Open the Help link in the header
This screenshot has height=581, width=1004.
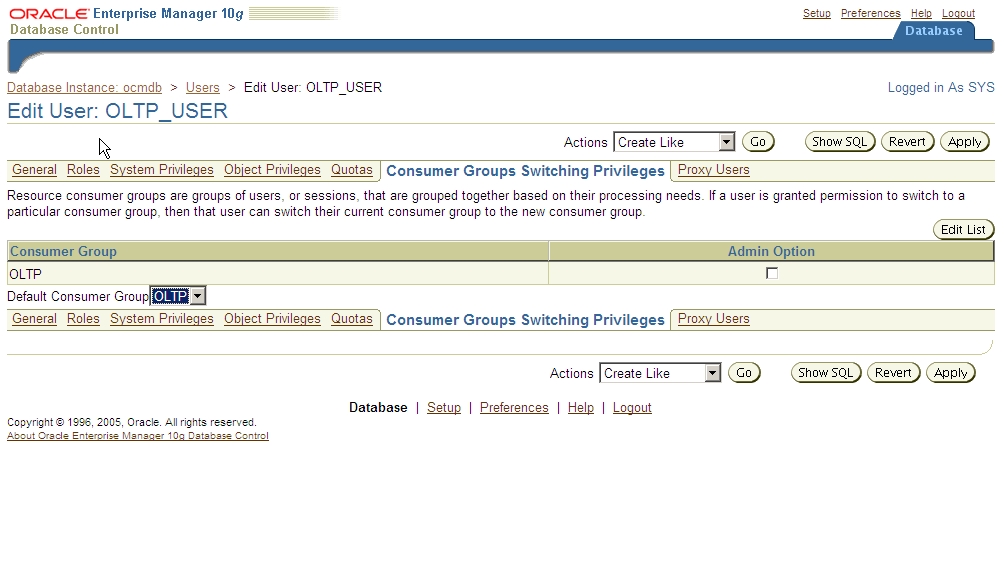[921, 13]
